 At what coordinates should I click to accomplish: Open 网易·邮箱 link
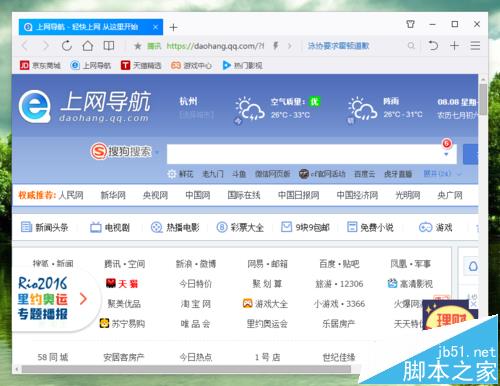tap(267, 264)
